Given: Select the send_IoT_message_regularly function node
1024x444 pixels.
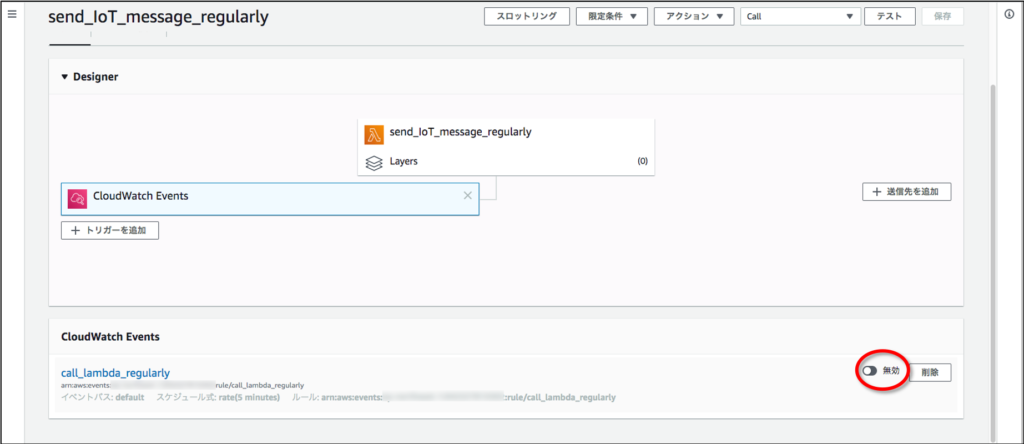Looking at the screenshot, I should (x=460, y=132).
